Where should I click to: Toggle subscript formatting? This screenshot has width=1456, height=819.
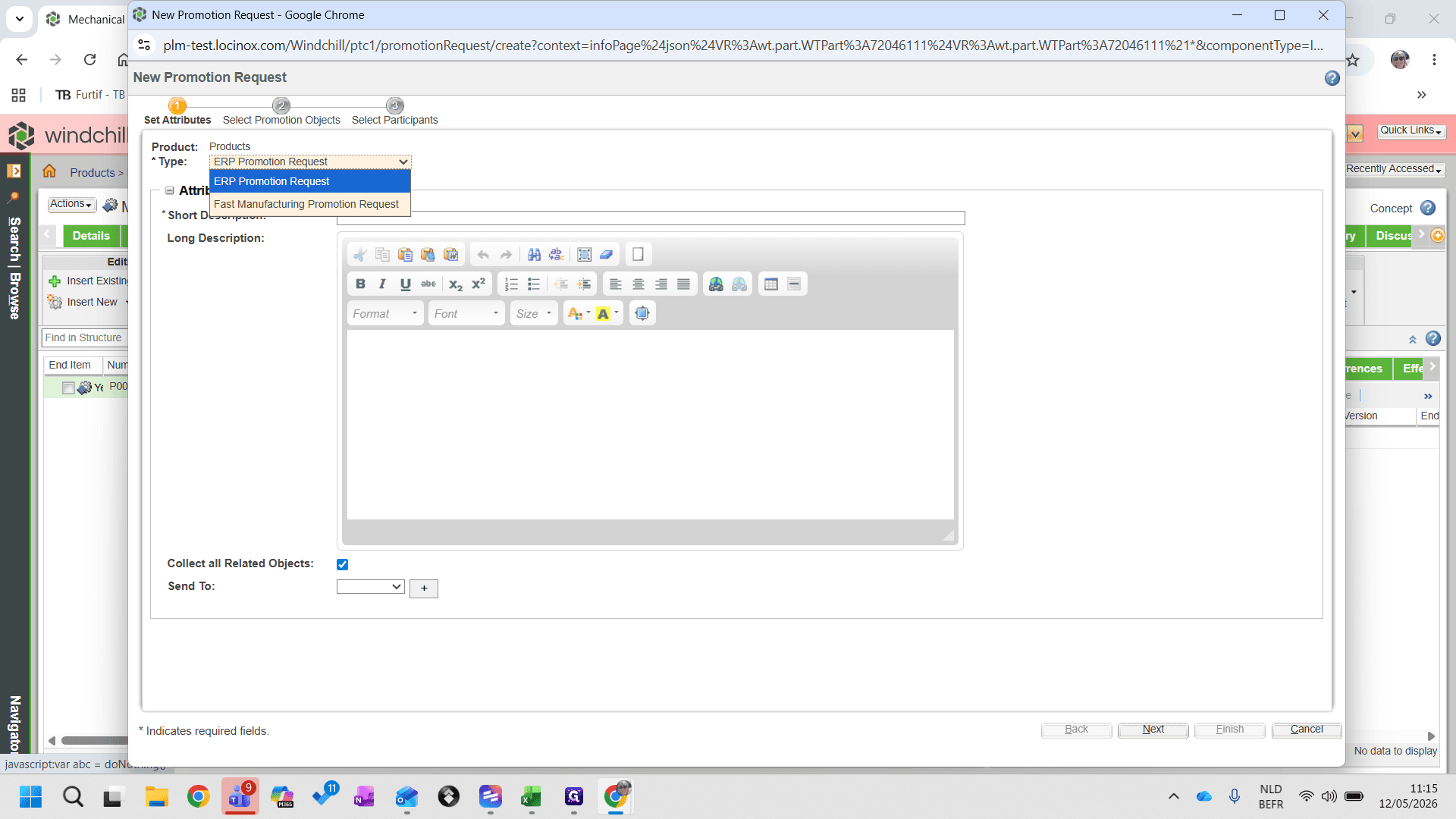(456, 284)
